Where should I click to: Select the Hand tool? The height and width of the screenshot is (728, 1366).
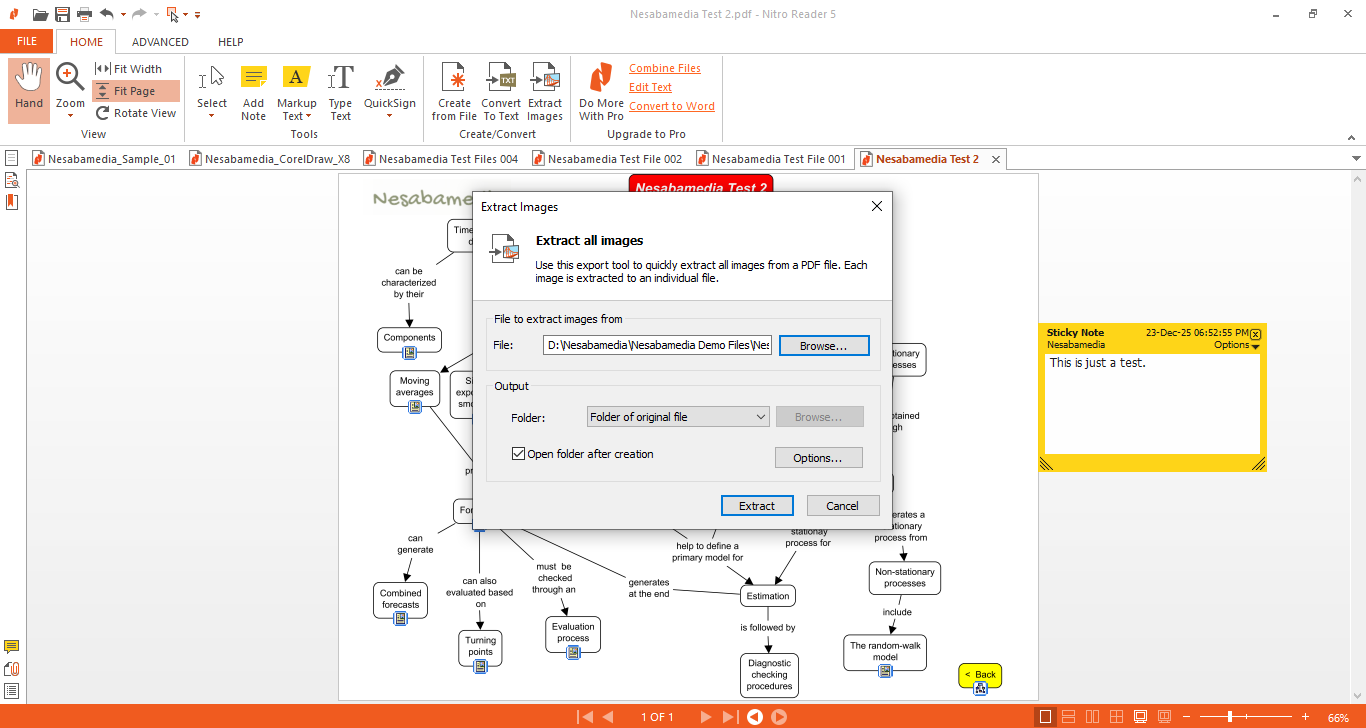(x=29, y=89)
